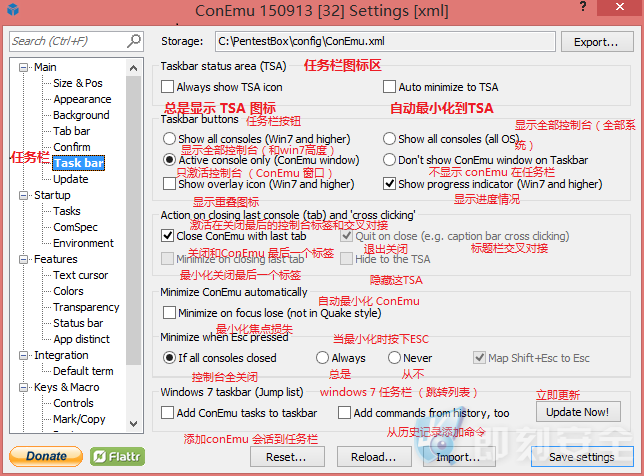The width and height of the screenshot is (644, 476).
Task: Open Tasks settings page
Action: tap(67, 211)
